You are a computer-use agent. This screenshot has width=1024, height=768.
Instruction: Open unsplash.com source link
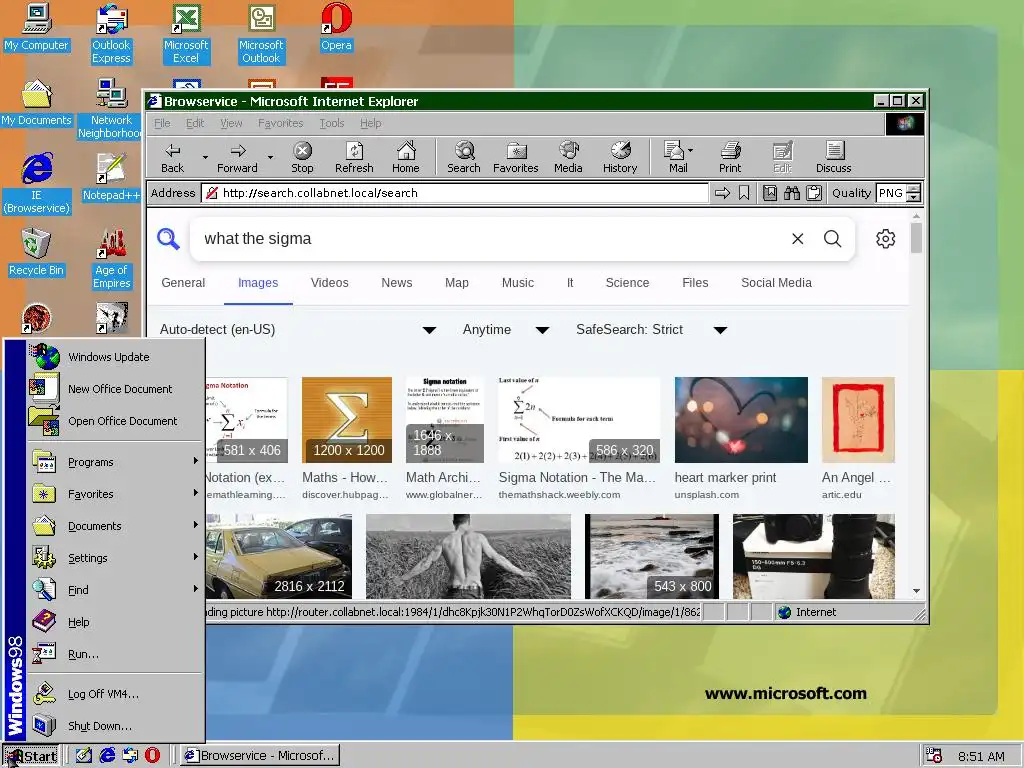point(707,494)
